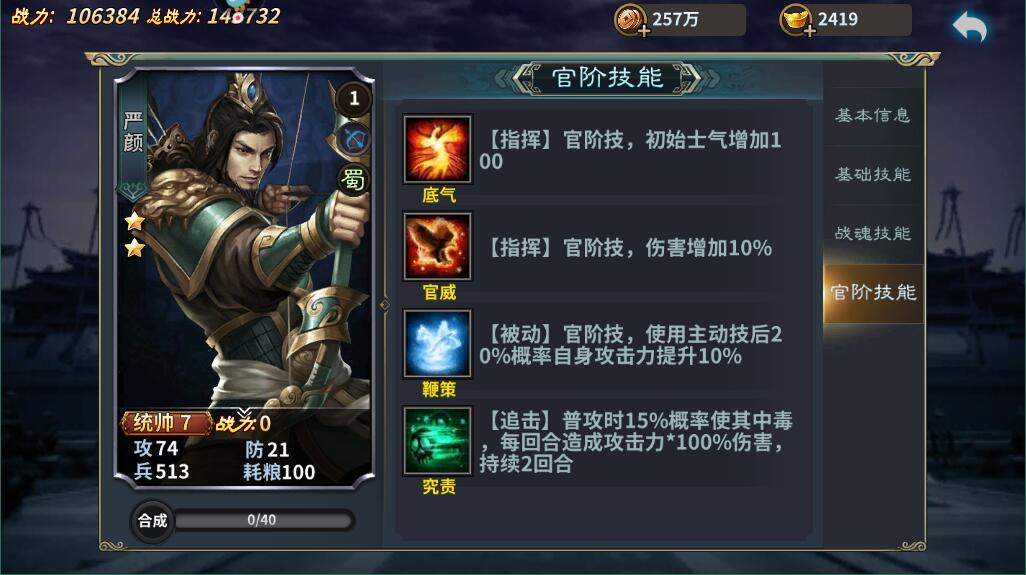Image resolution: width=1026 pixels, height=575 pixels.
Task: Tap the level 1 badge on card
Action: pyautogui.click(x=354, y=99)
